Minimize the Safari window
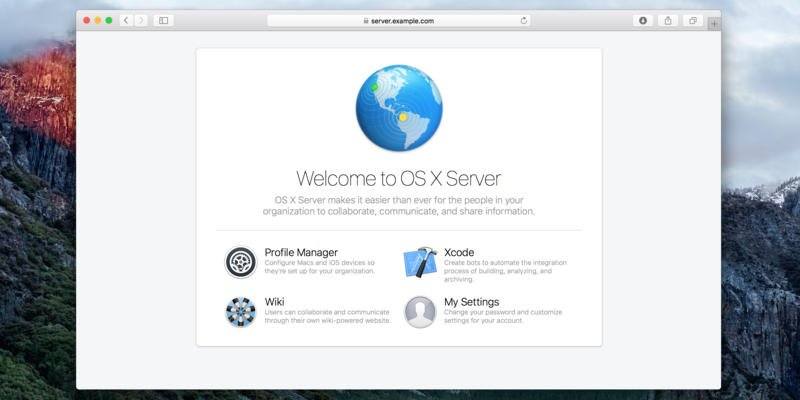The width and height of the screenshot is (800, 400). click(x=97, y=20)
